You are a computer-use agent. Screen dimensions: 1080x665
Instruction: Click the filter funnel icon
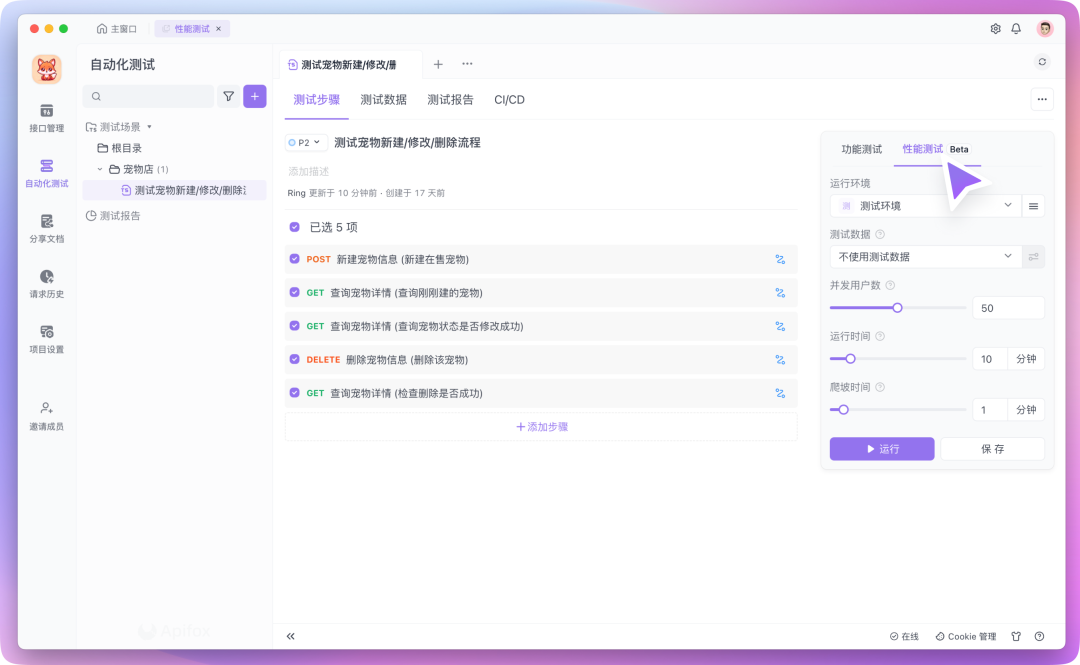click(229, 96)
